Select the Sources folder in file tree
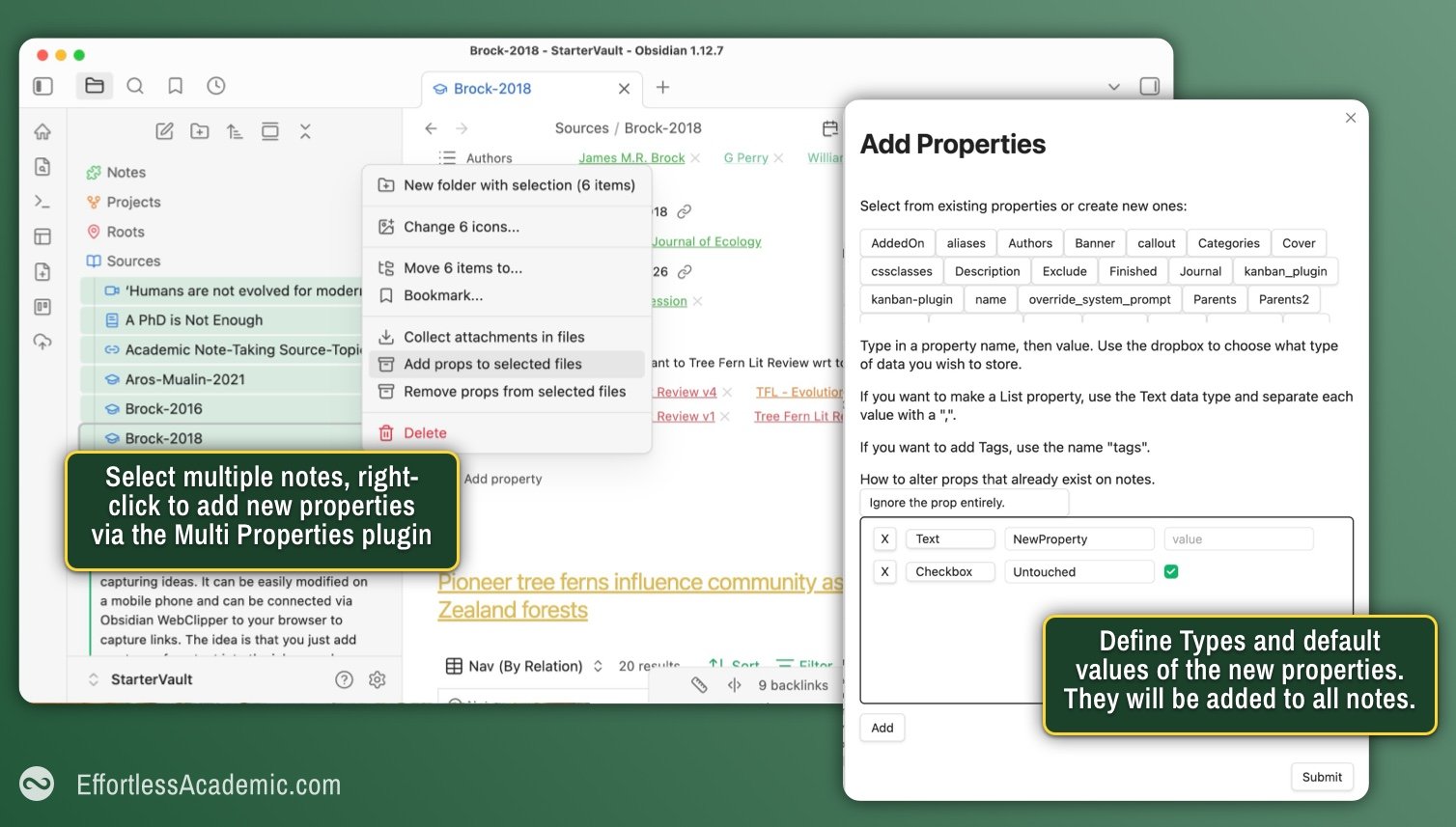1456x827 pixels. coord(133,261)
